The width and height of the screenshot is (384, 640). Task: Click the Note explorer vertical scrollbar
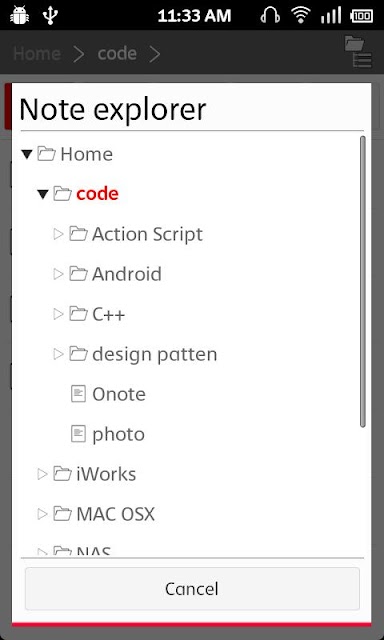362,282
